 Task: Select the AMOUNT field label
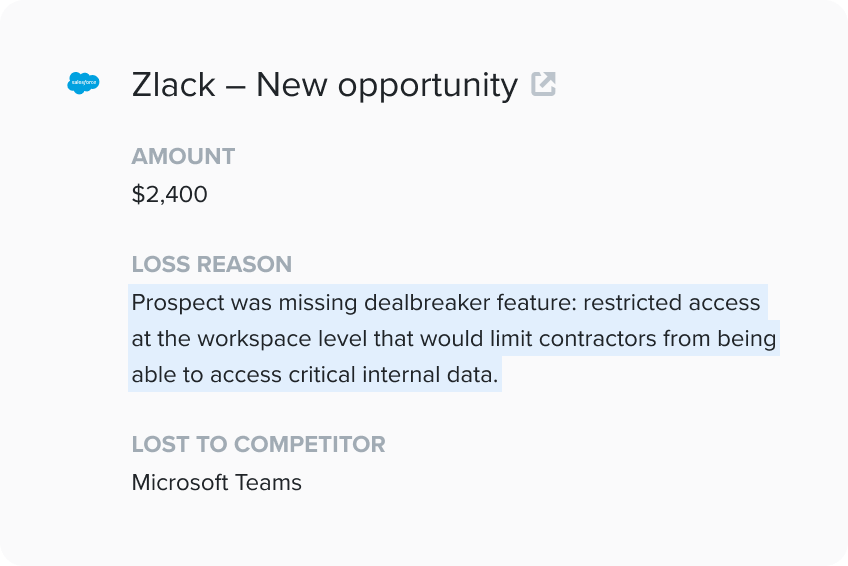click(x=183, y=156)
